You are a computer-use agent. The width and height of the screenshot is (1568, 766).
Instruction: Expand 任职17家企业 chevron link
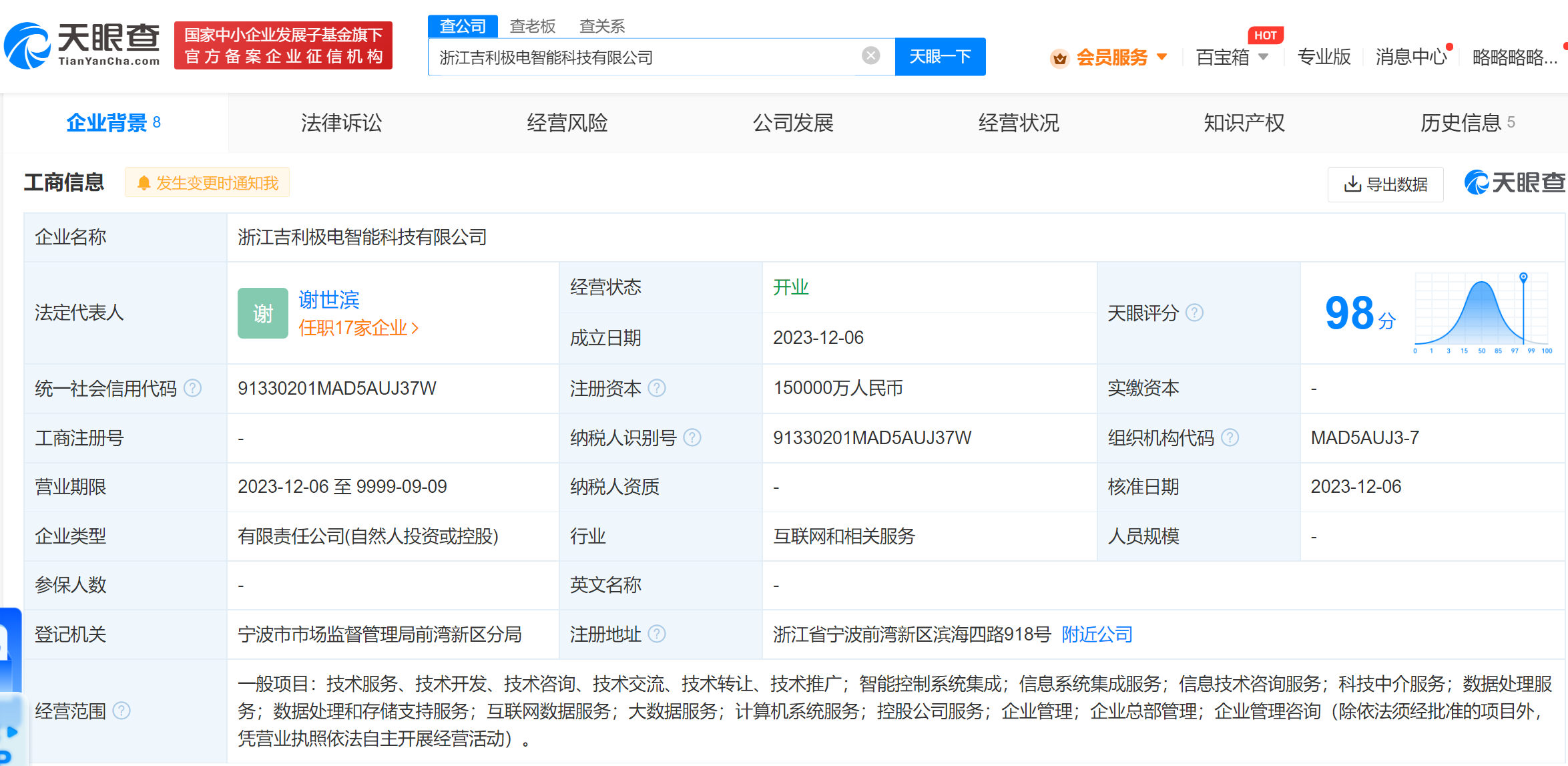point(358,328)
